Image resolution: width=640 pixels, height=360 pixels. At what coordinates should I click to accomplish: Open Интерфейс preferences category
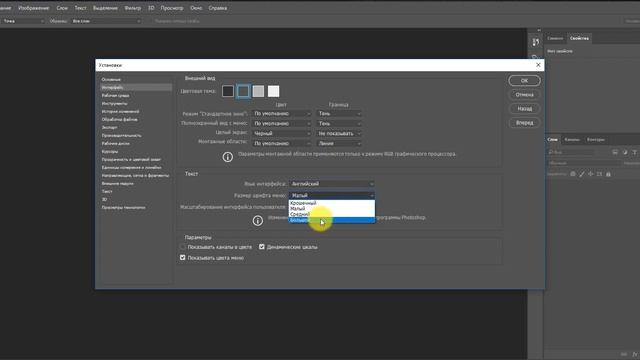pos(136,87)
